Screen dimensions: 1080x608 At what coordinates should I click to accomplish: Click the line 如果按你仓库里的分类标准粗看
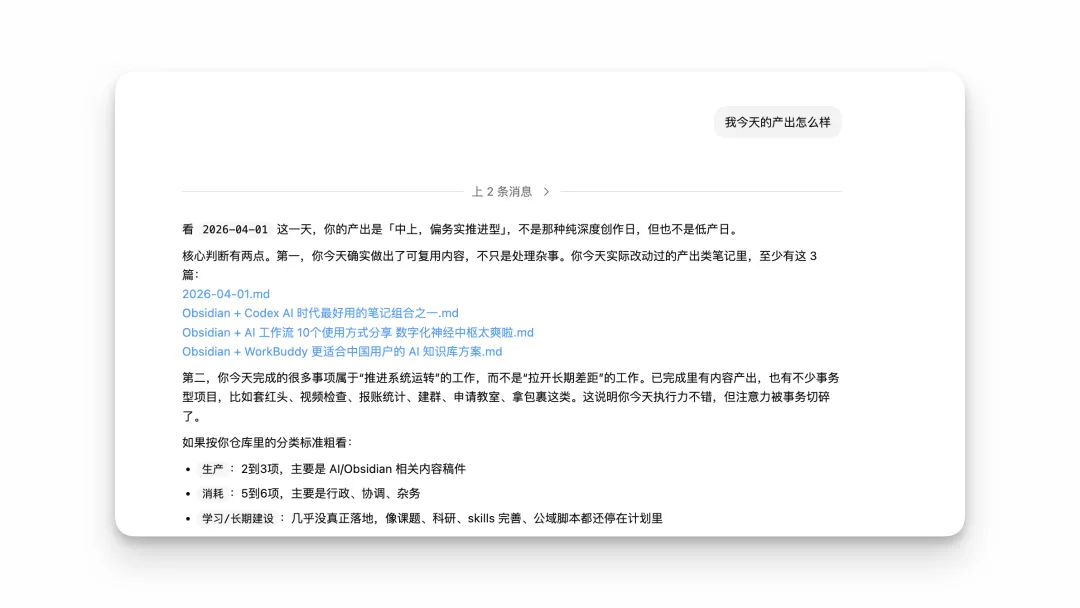tap(267, 442)
